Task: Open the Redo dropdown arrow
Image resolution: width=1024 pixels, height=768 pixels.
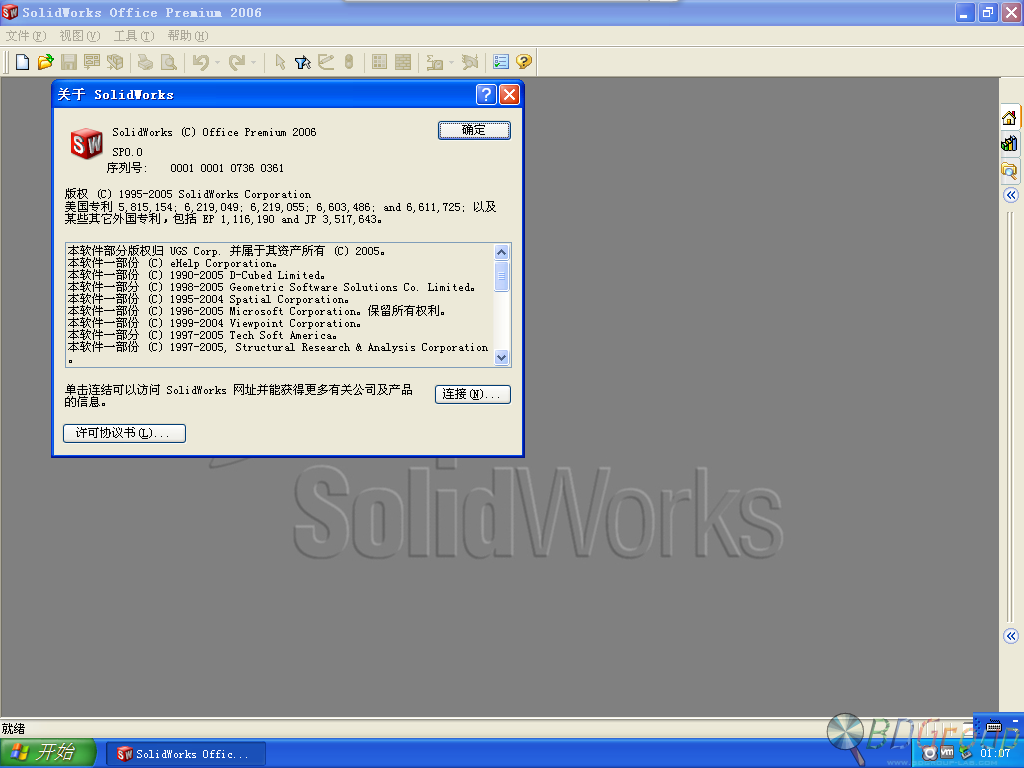Action: tap(253, 63)
